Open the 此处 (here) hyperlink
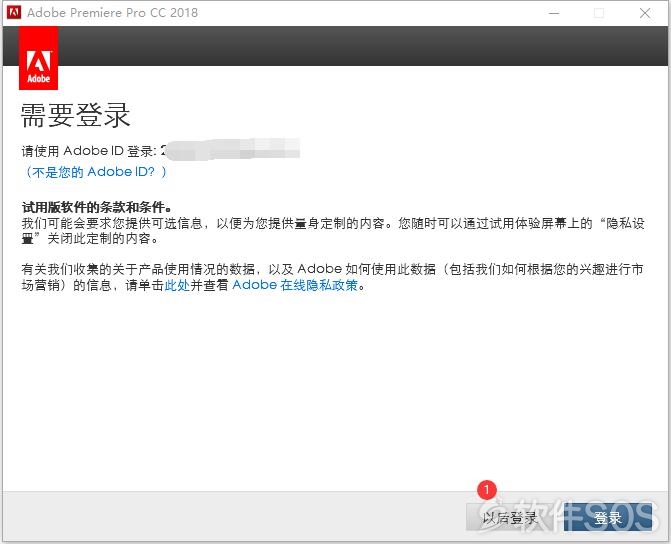 pyautogui.click(x=177, y=285)
